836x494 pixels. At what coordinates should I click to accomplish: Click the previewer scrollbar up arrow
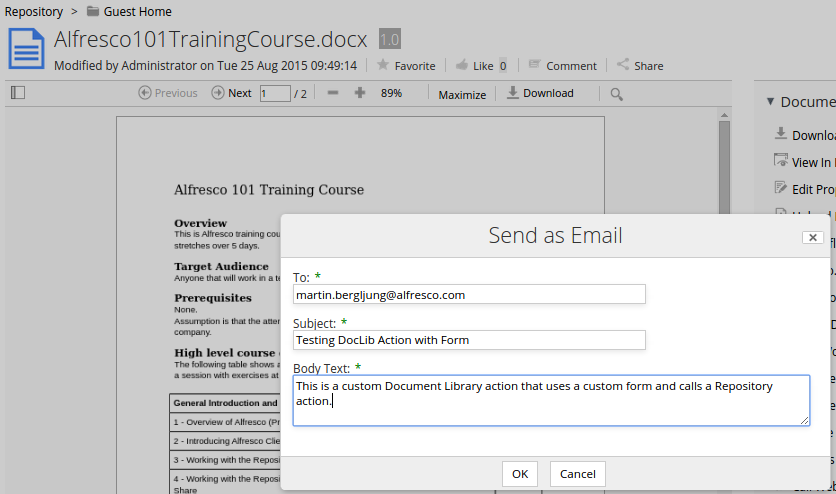click(724, 115)
